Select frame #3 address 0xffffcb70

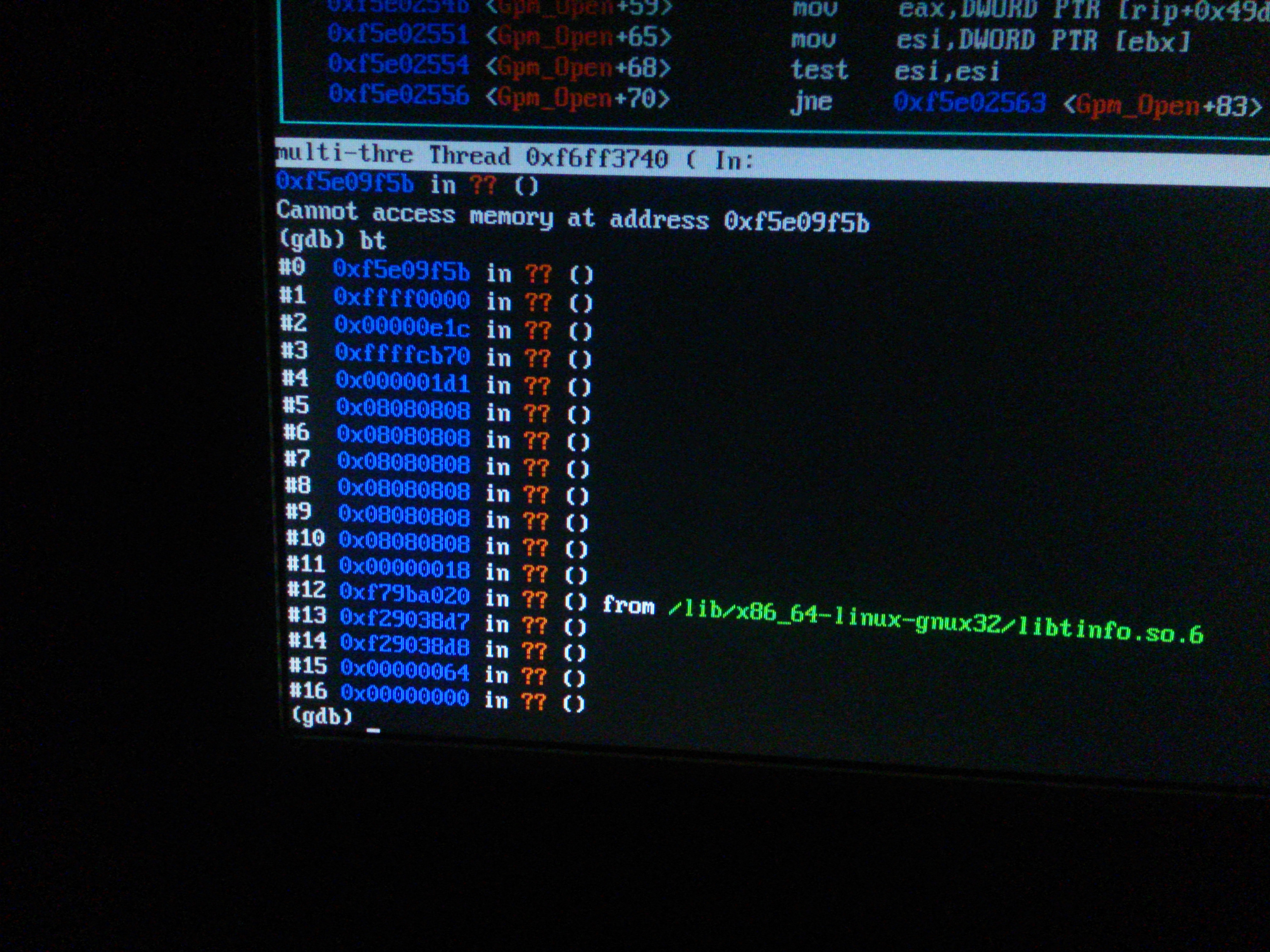(x=402, y=355)
